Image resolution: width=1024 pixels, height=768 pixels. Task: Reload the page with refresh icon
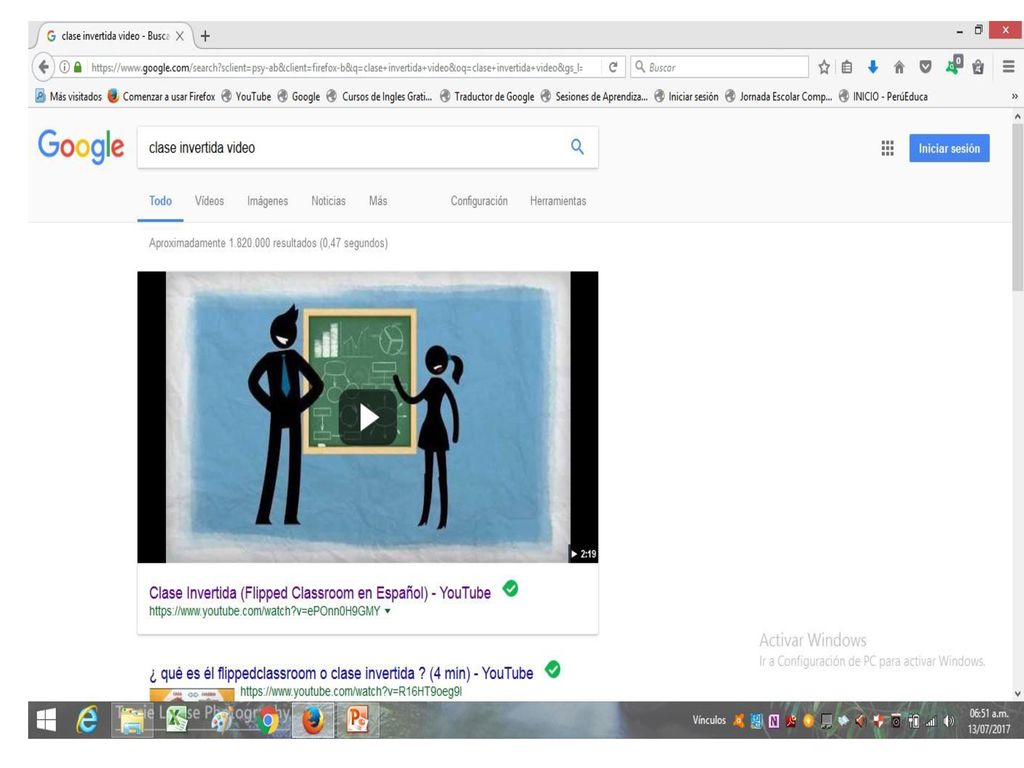pyautogui.click(x=613, y=67)
